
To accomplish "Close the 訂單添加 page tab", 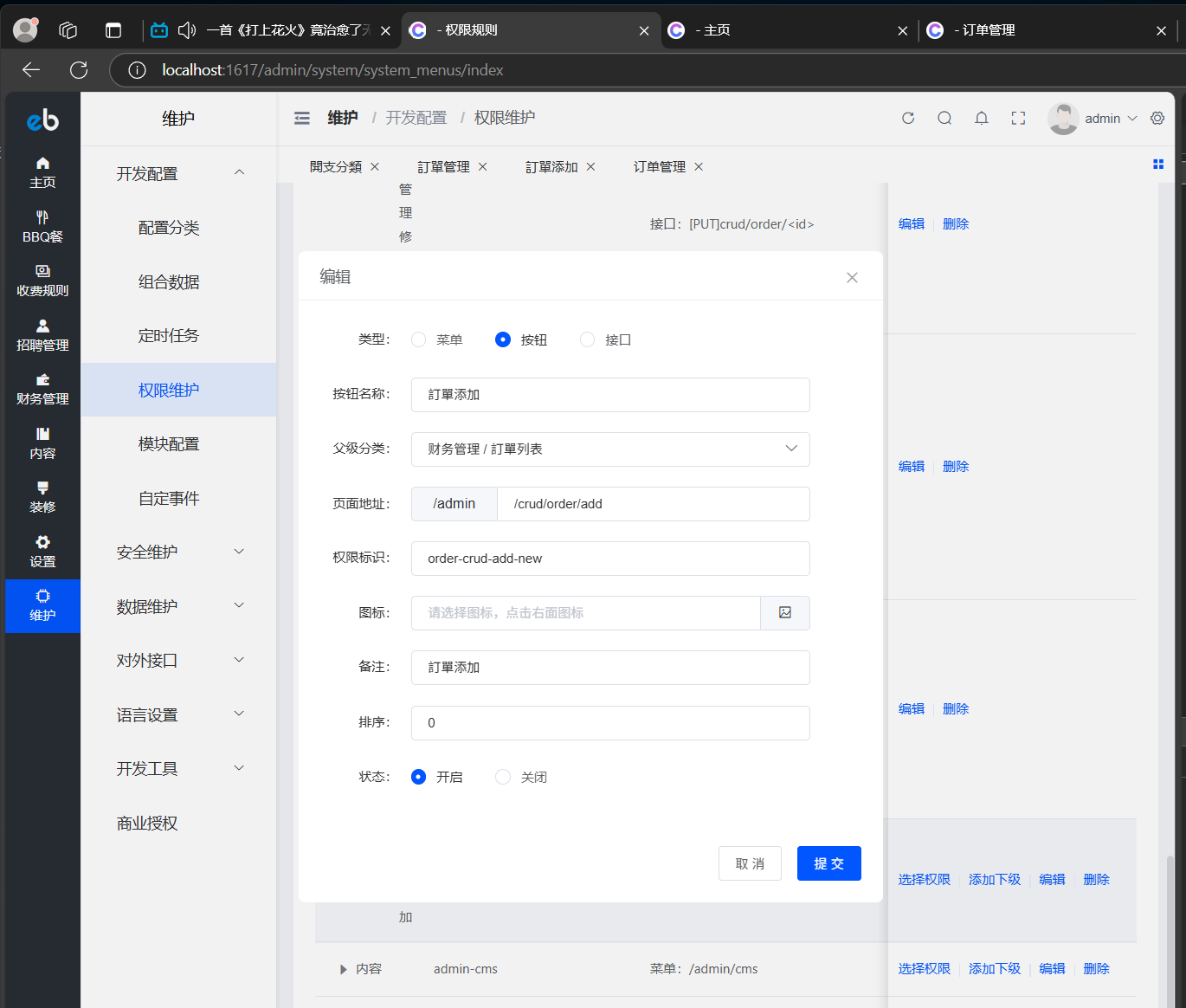I will 590,166.
